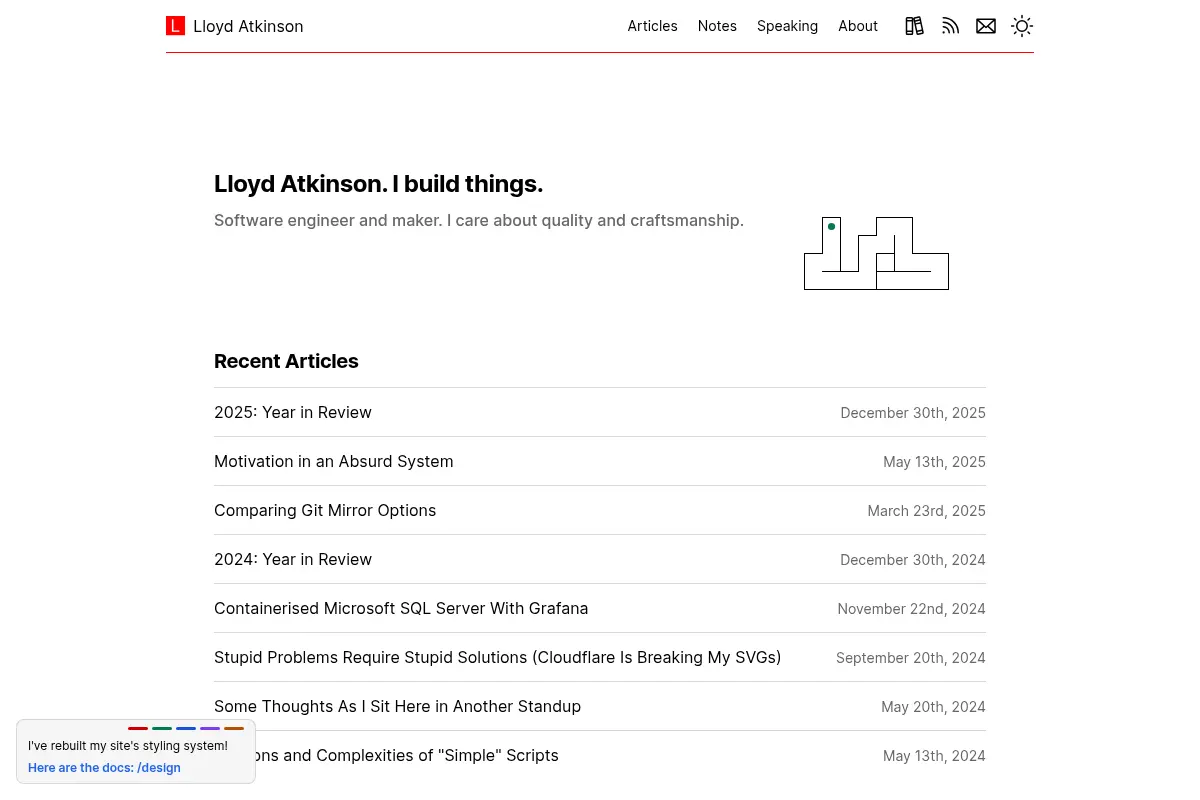This screenshot has width=1200, height=800.
Task: Click the Lloyd Atkinson site title
Action: (248, 26)
